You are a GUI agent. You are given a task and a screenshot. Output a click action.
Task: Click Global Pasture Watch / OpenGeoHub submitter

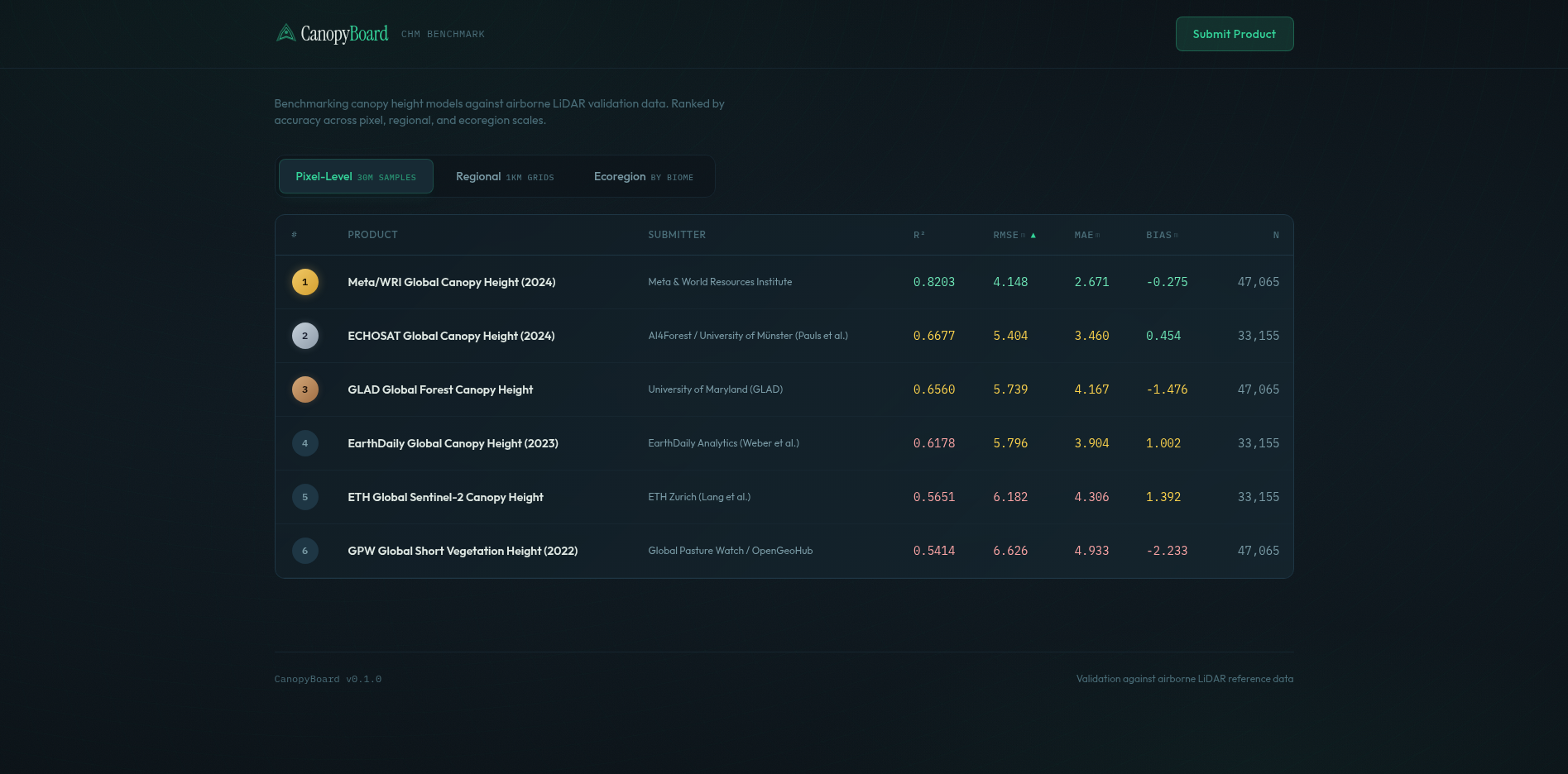731,551
